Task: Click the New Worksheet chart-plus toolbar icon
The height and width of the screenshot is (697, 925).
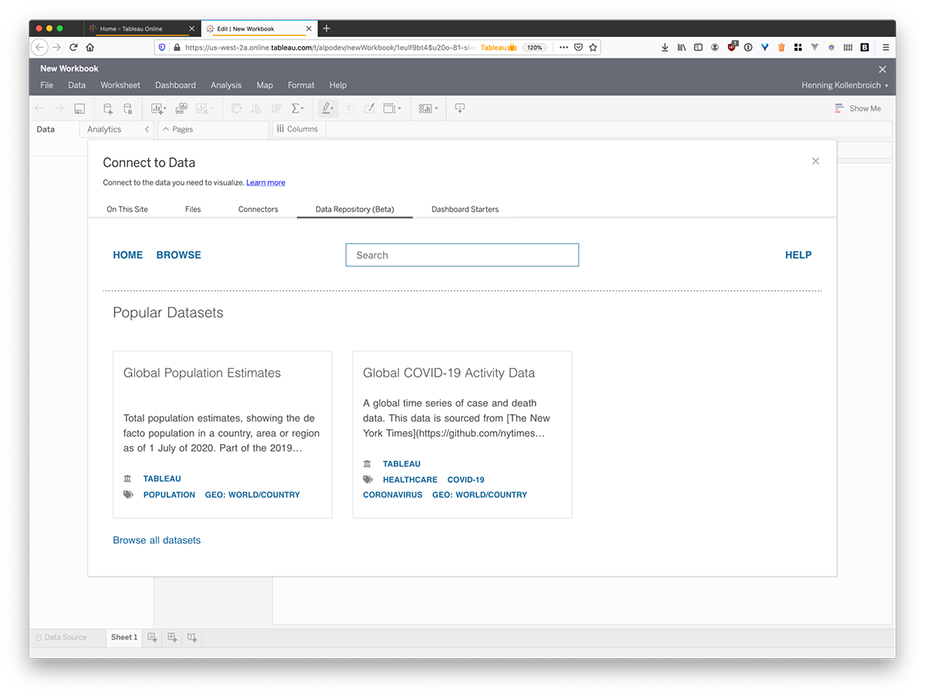Action: [x=158, y=109]
